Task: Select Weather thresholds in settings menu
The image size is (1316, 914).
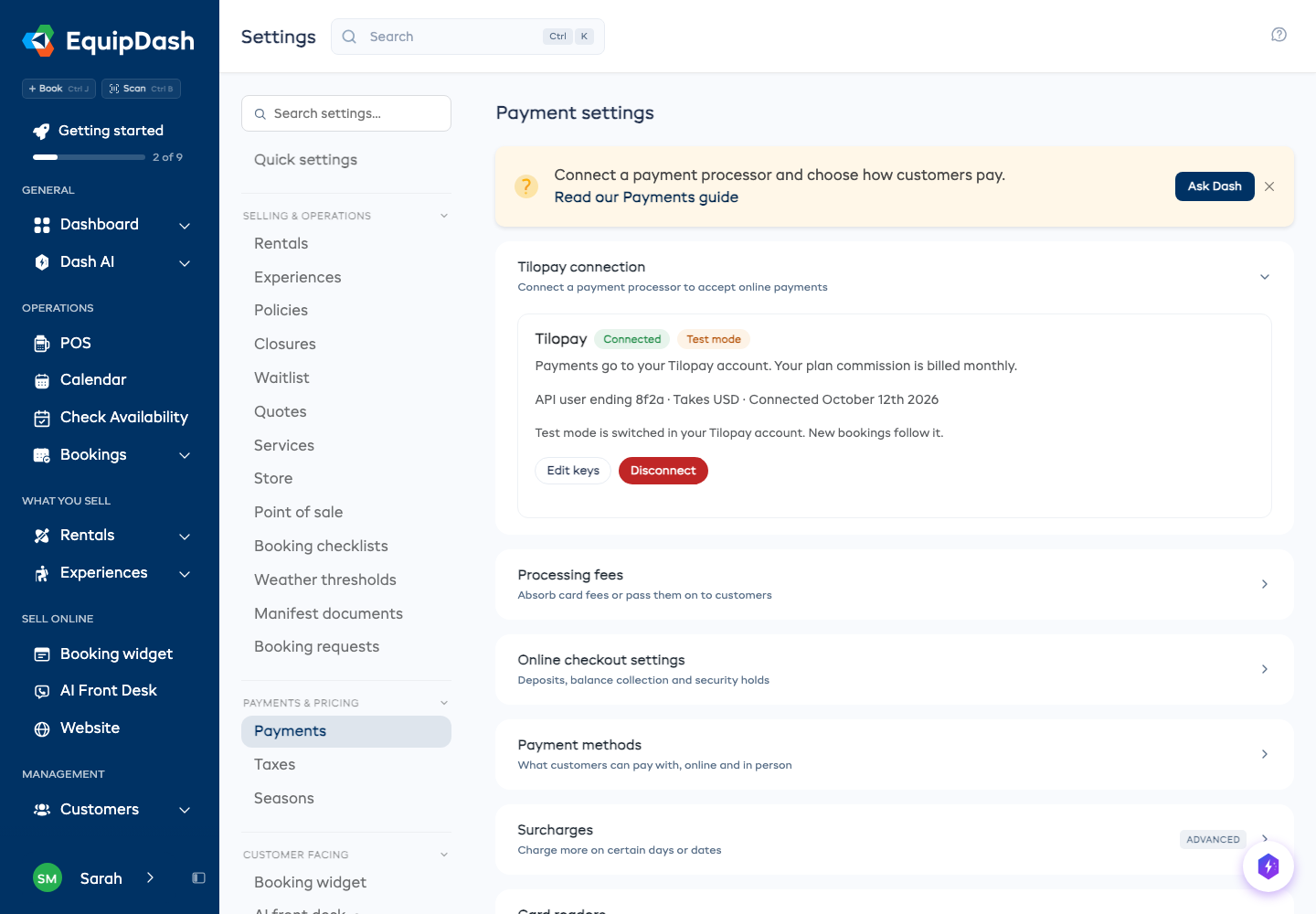Action: [346, 580]
